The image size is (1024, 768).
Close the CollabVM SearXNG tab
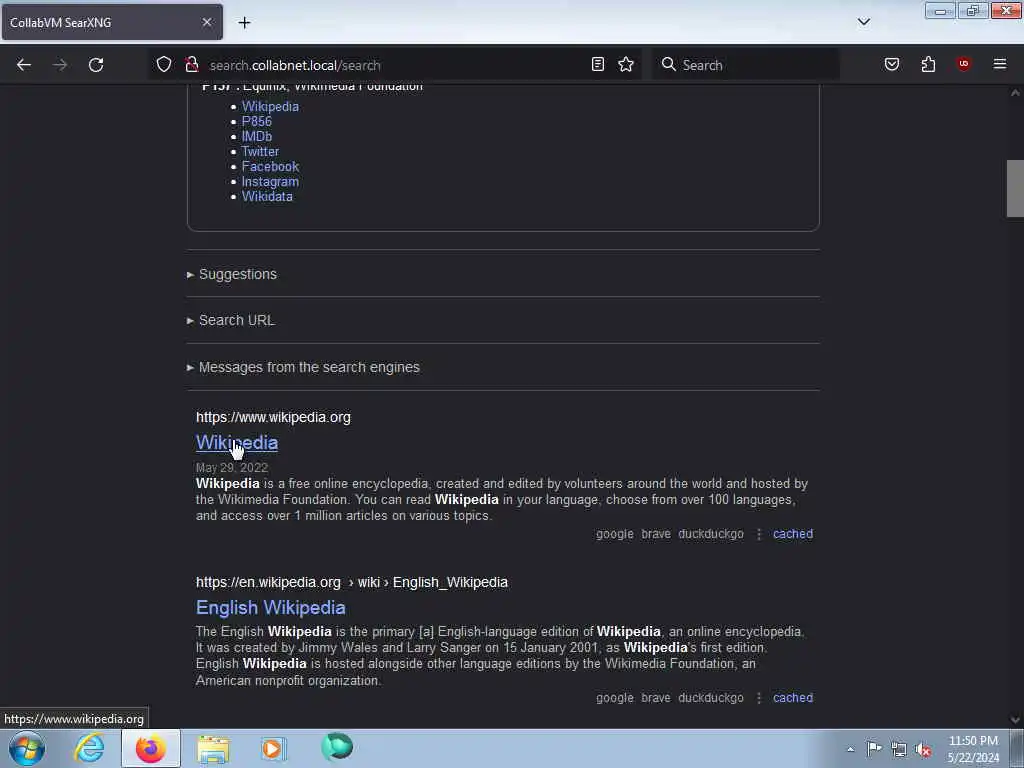pyautogui.click(x=206, y=22)
